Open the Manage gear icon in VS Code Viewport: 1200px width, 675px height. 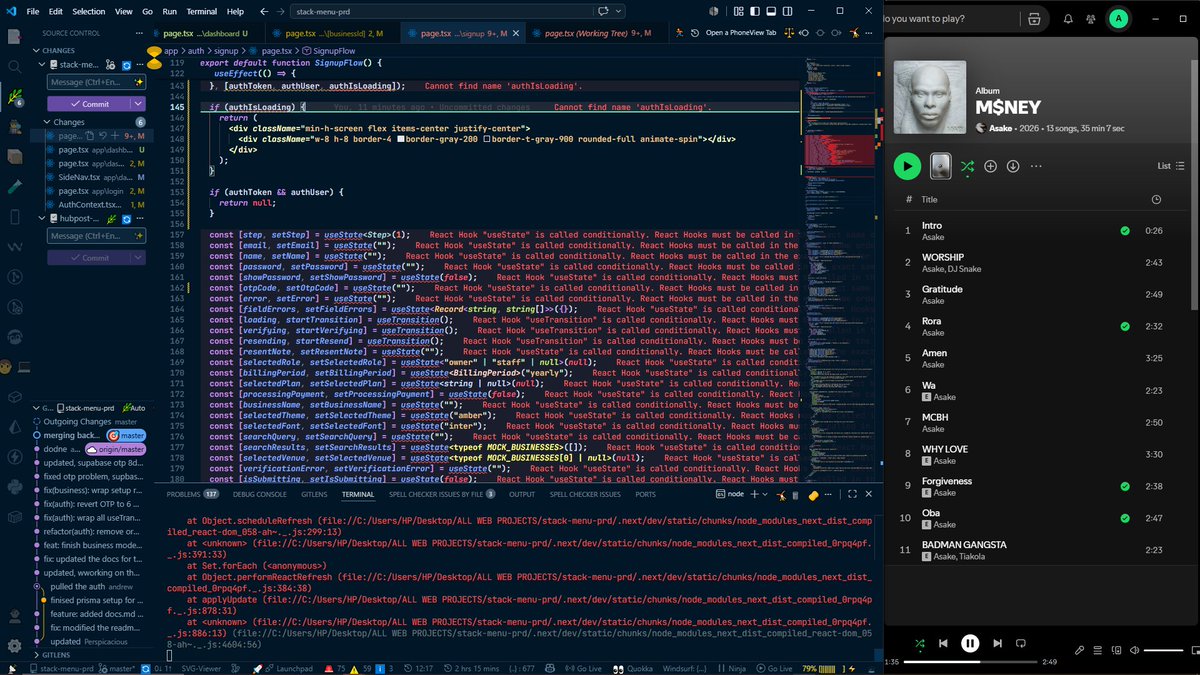point(14,646)
